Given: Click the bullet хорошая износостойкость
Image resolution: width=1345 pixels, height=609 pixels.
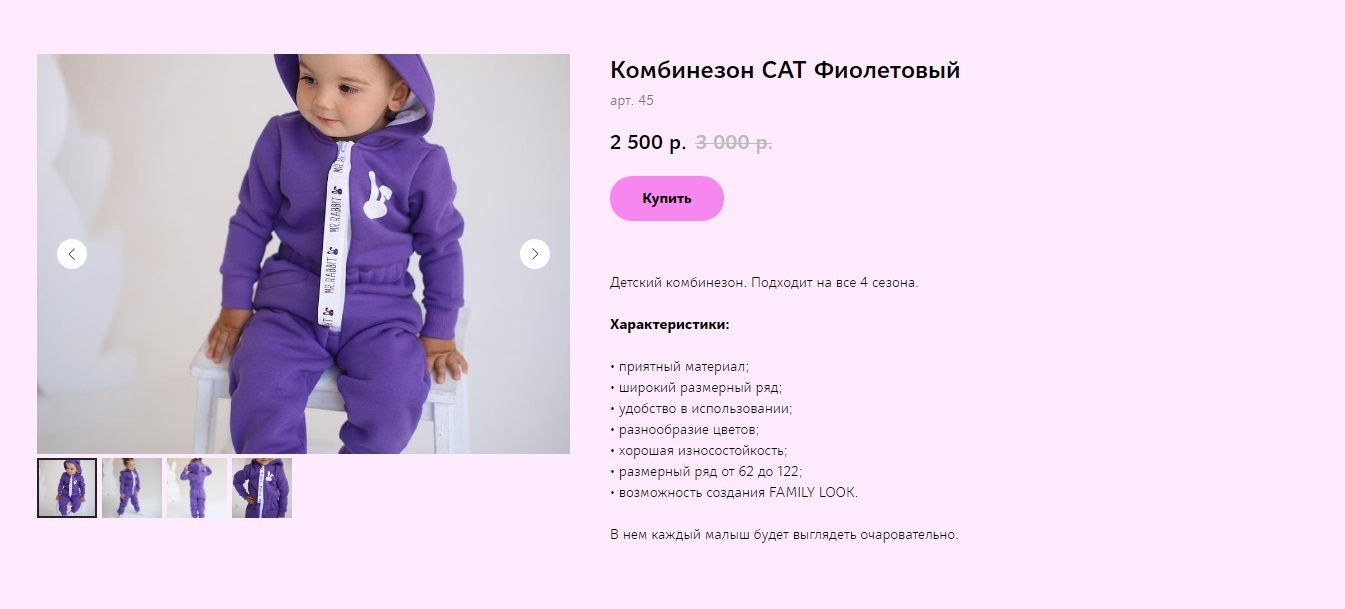Looking at the screenshot, I should click(x=699, y=451).
